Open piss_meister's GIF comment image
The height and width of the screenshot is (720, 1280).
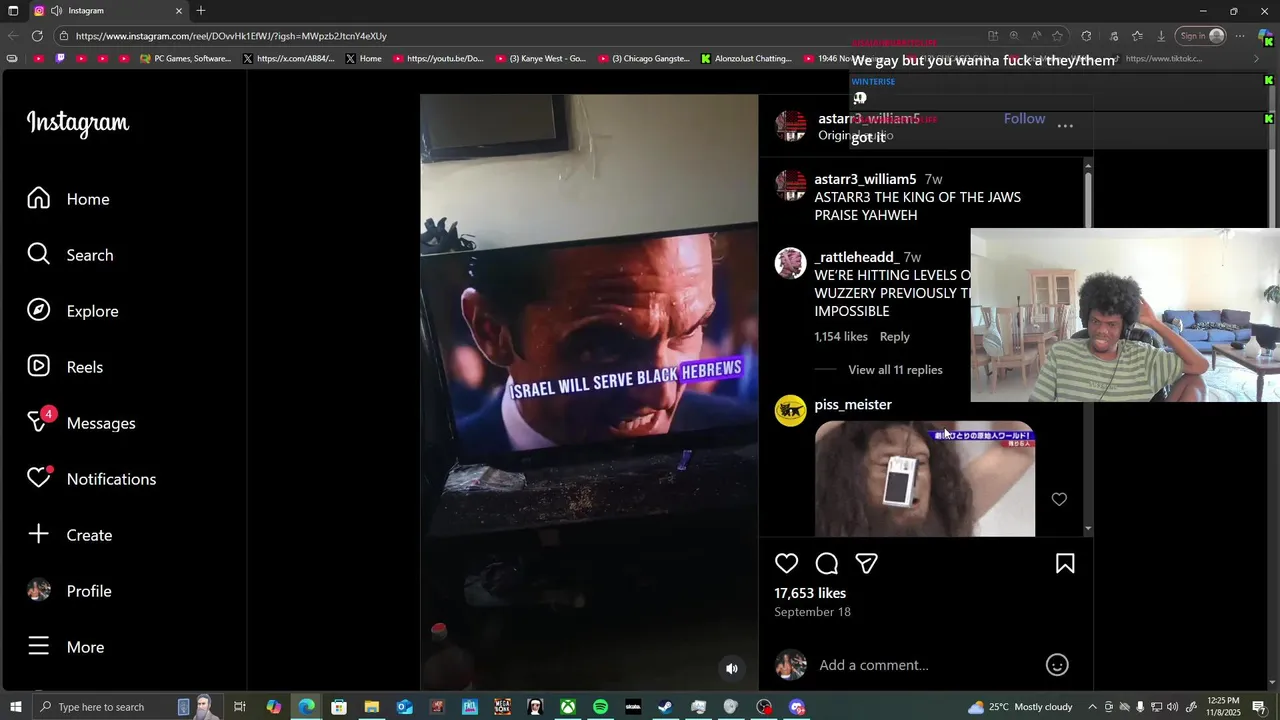pyautogui.click(x=925, y=479)
